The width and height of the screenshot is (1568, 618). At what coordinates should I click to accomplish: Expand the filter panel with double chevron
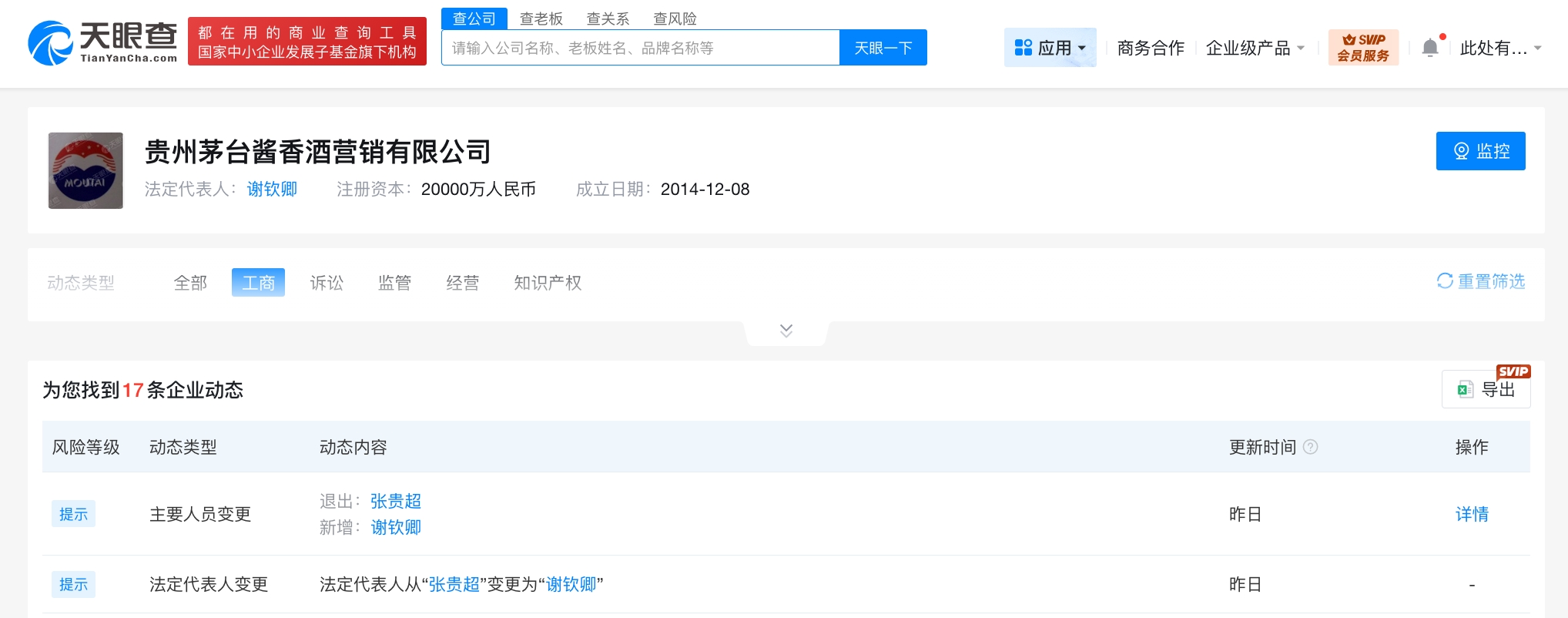[x=786, y=331]
